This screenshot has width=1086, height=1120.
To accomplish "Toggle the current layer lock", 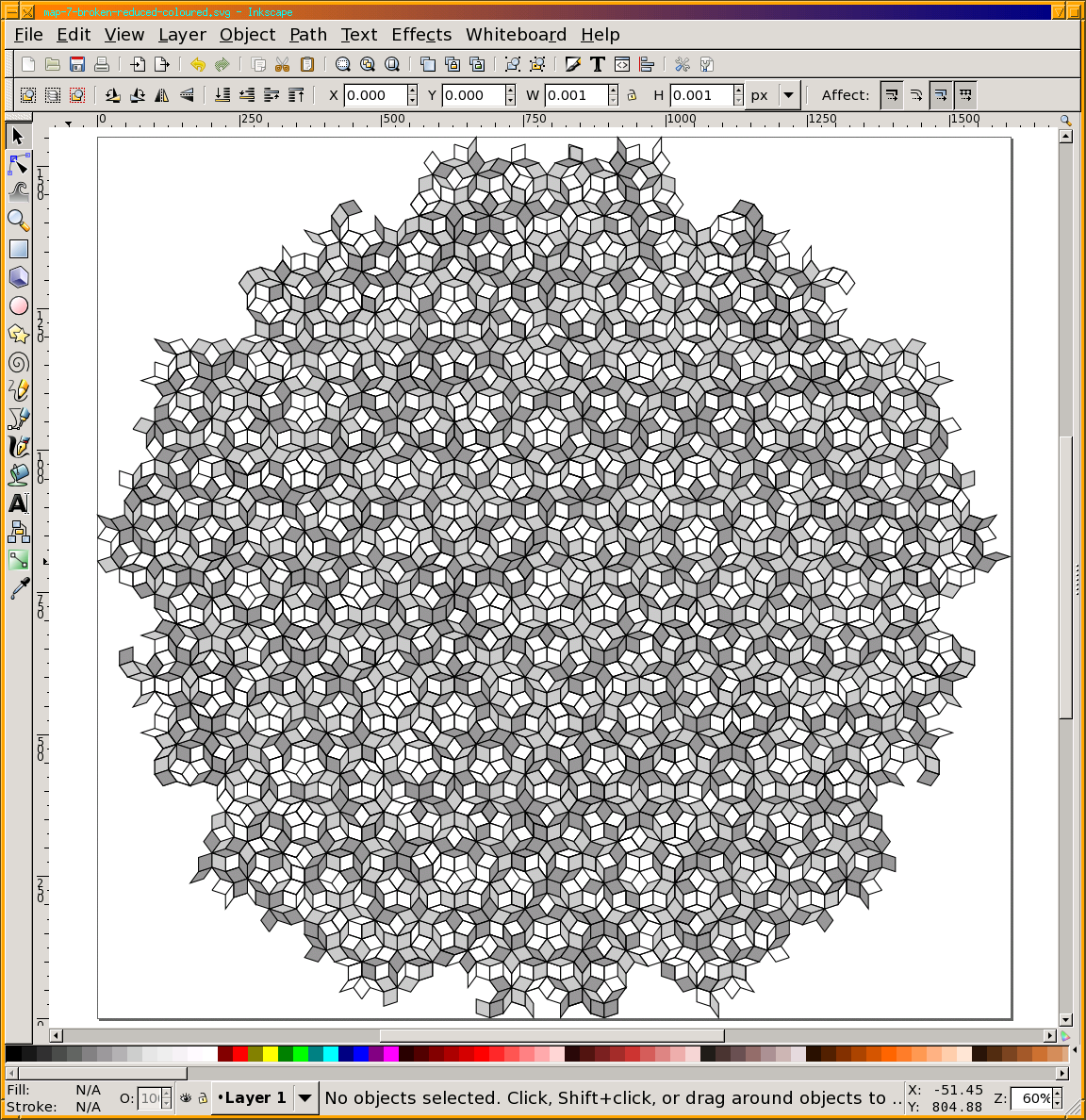I will [x=202, y=1098].
